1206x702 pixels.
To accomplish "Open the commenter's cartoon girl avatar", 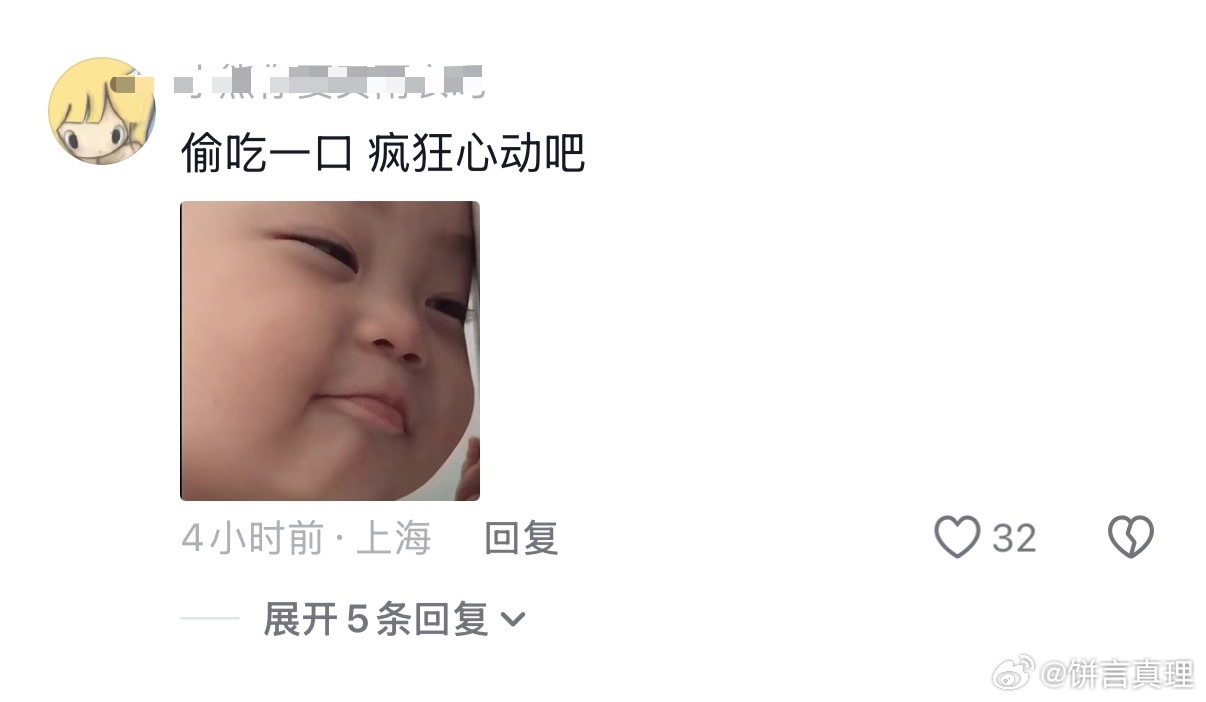I will (102, 111).
